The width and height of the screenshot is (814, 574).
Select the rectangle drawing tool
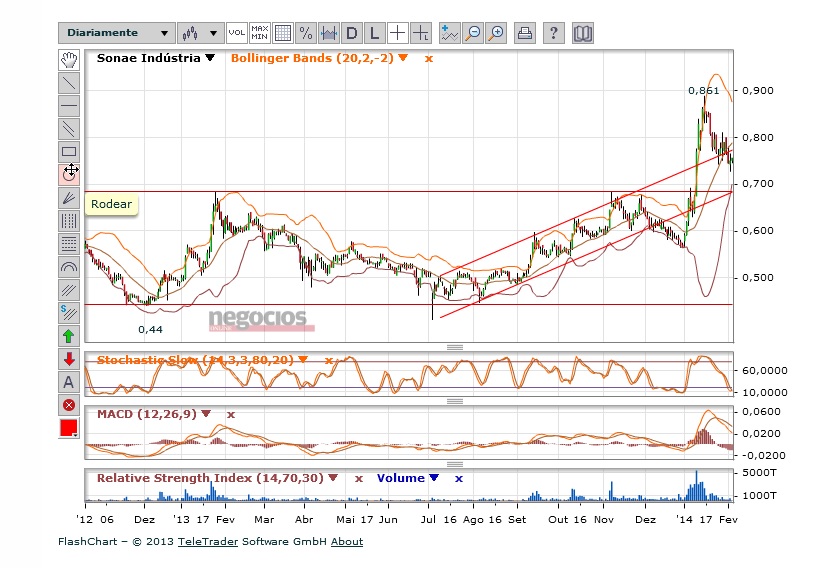tap(69, 151)
